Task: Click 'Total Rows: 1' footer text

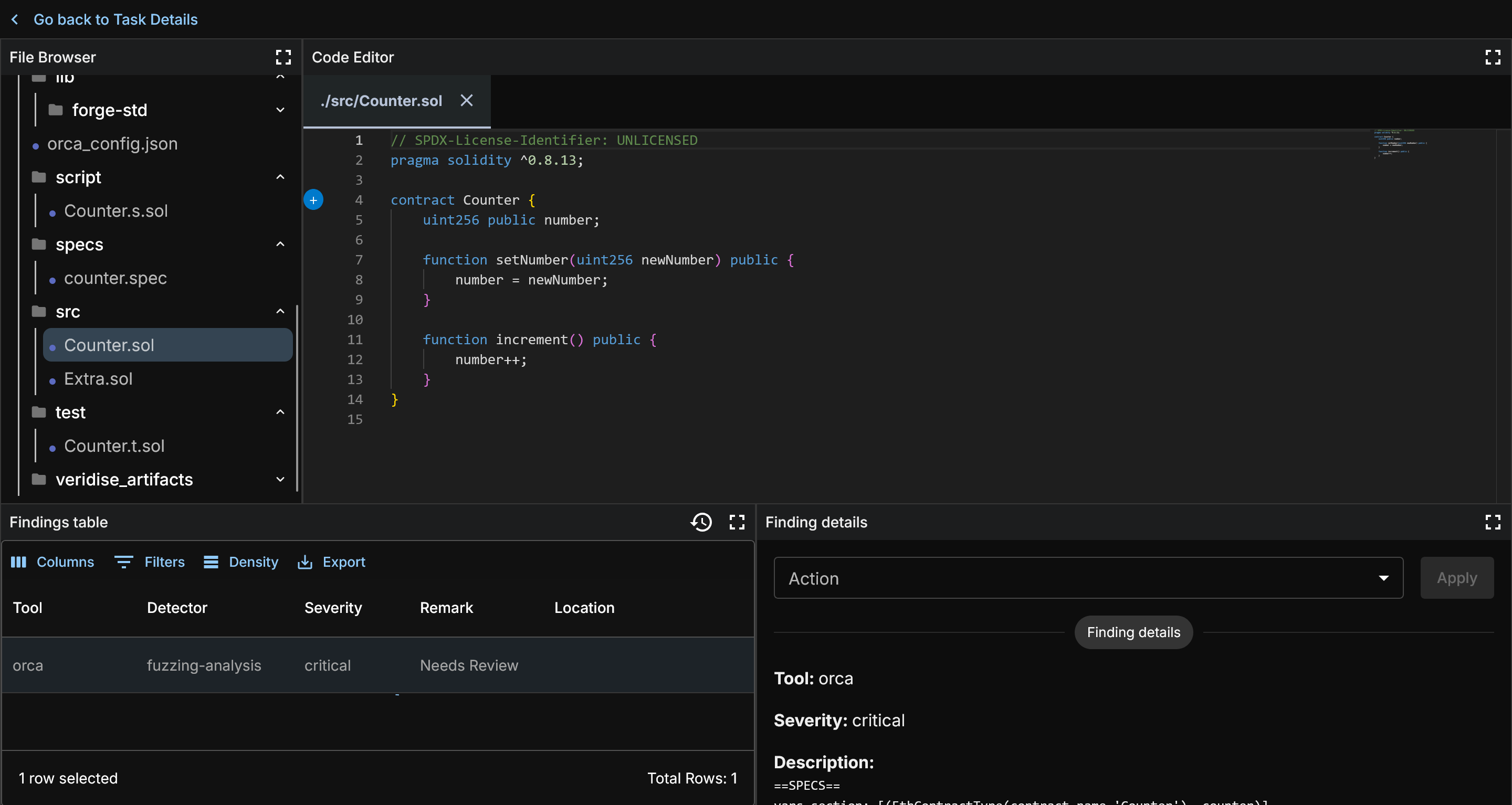Action: pos(692,779)
